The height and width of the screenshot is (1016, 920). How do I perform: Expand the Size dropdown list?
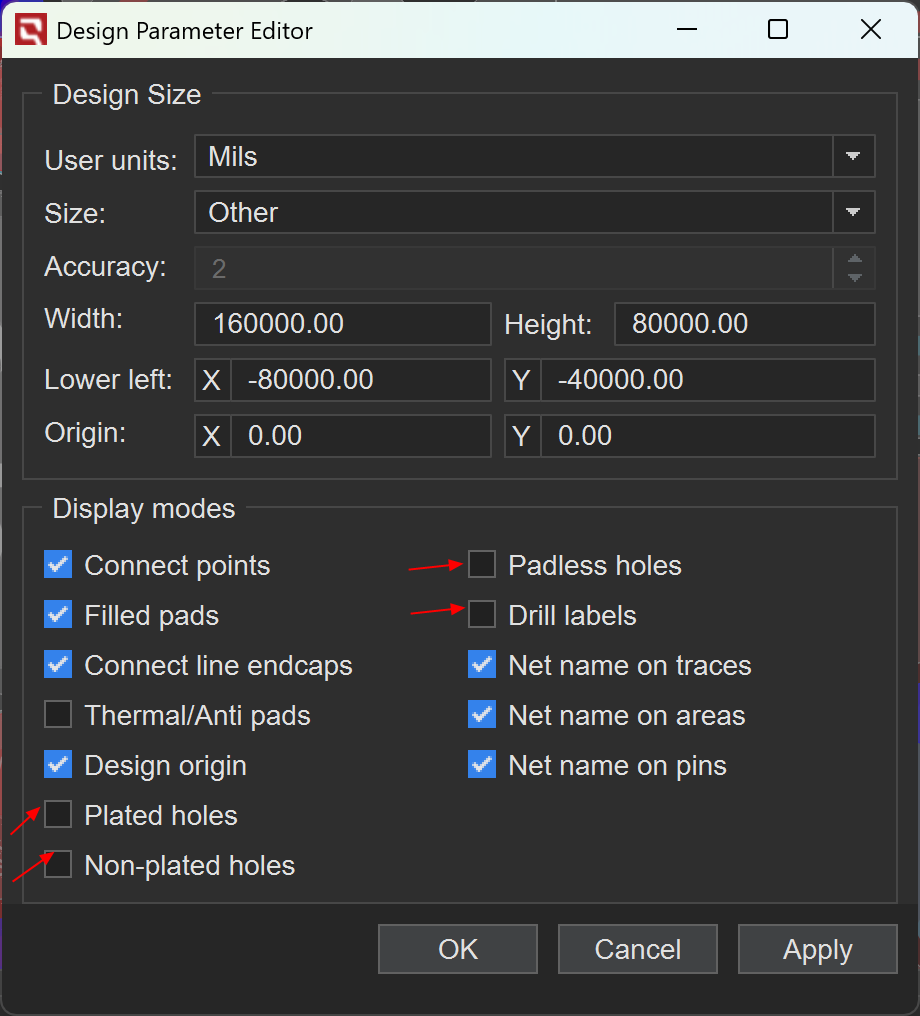pyautogui.click(x=853, y=213)
